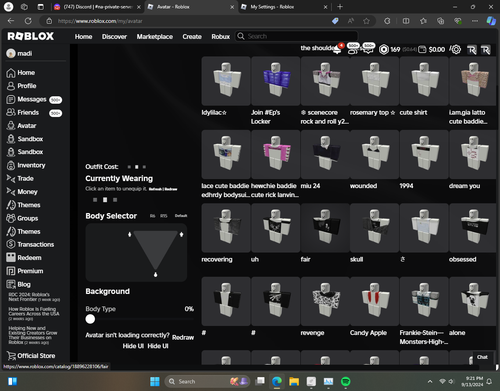The width and height of the screenshot is (500, 391).
Task: Select the 1994 shirt thumbnail
Action: click(424, 154)
